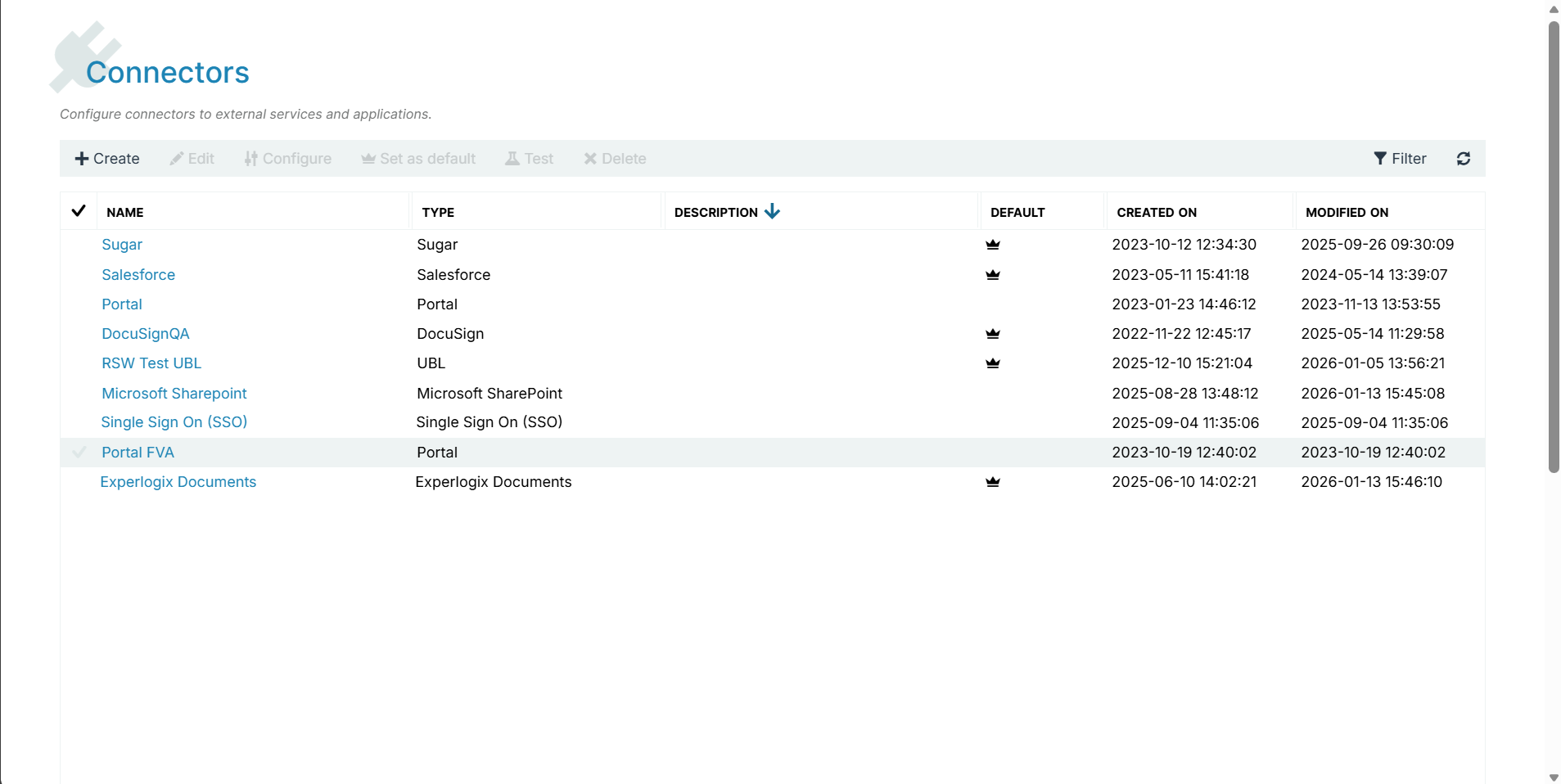Click created date '2023-10-12 12:34:30'
Viewport: 1561px width, 784px height.
1184,245
